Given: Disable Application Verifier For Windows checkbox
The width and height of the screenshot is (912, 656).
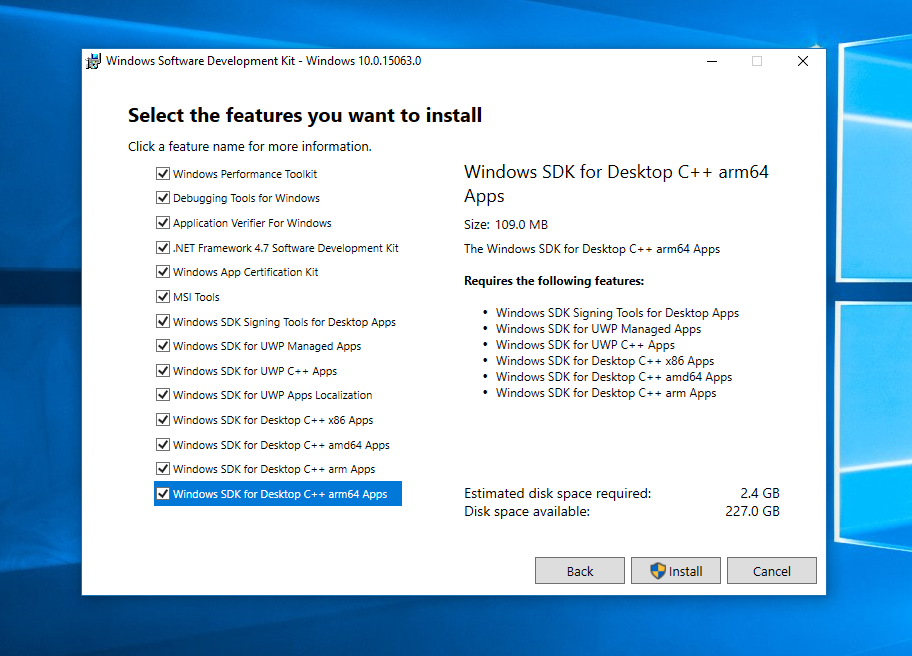Looking at the screenshot, I should pos(163,223).
